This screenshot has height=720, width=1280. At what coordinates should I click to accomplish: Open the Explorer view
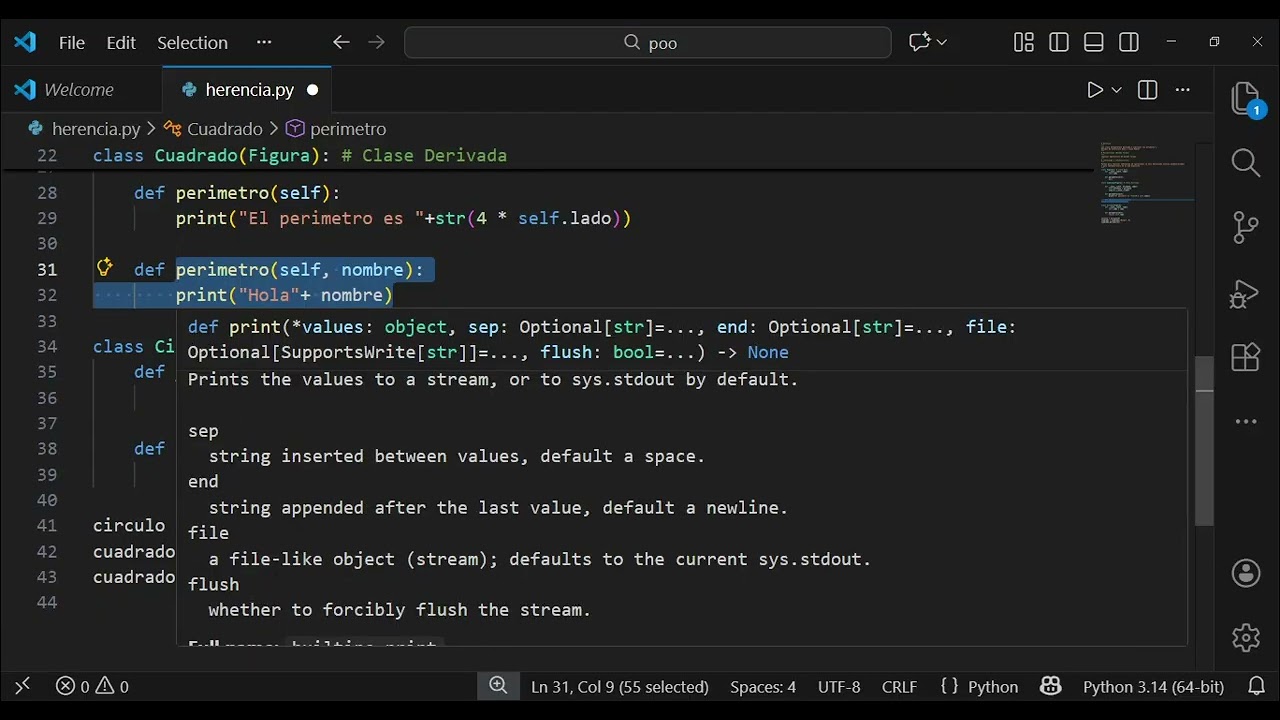point(1246,100)
